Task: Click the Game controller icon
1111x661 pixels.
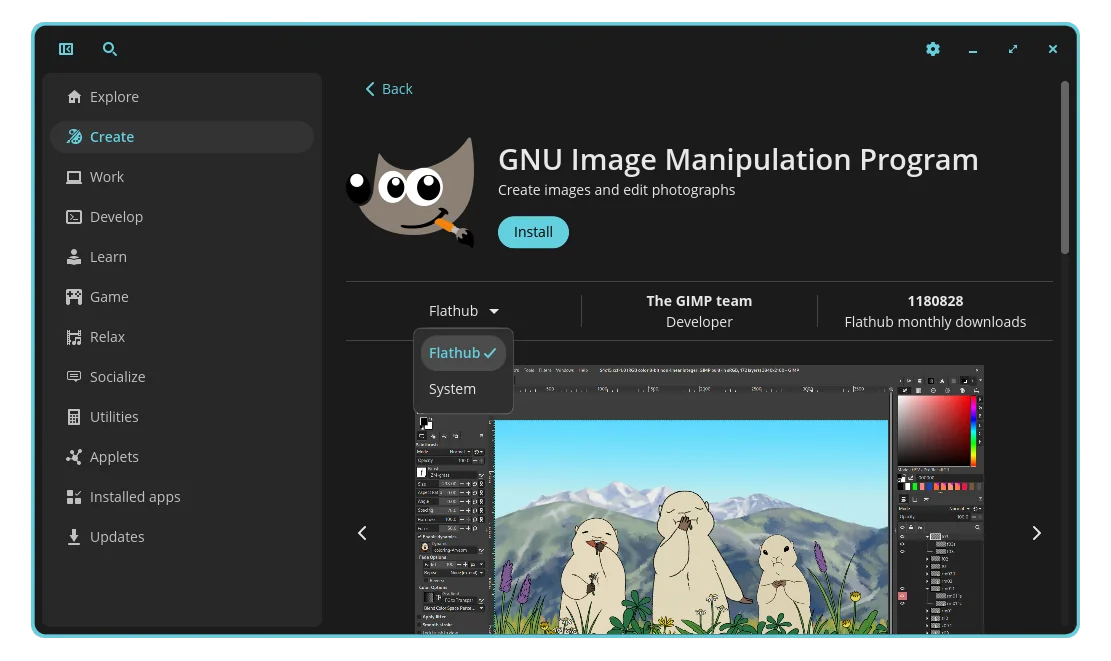Action: coord(74,297)
